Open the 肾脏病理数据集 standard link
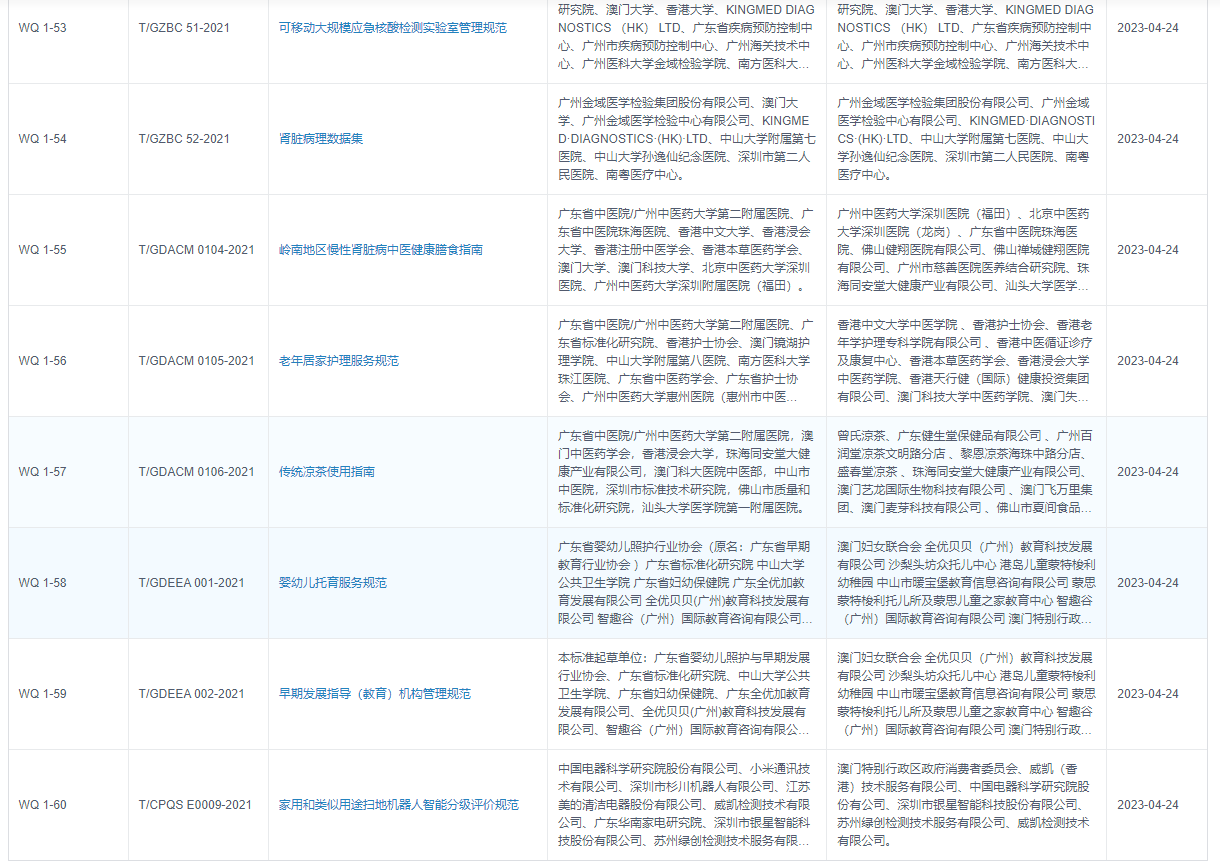Image resolution: width=1220 pixels, height=867 pixels. tap(320, 139)
